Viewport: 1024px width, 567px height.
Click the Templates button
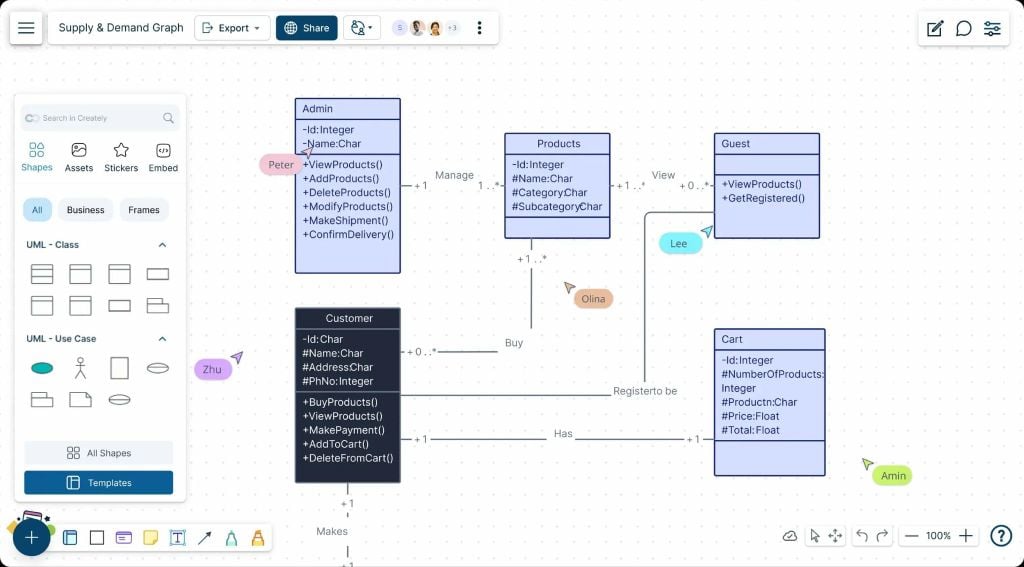click(99, 483)
